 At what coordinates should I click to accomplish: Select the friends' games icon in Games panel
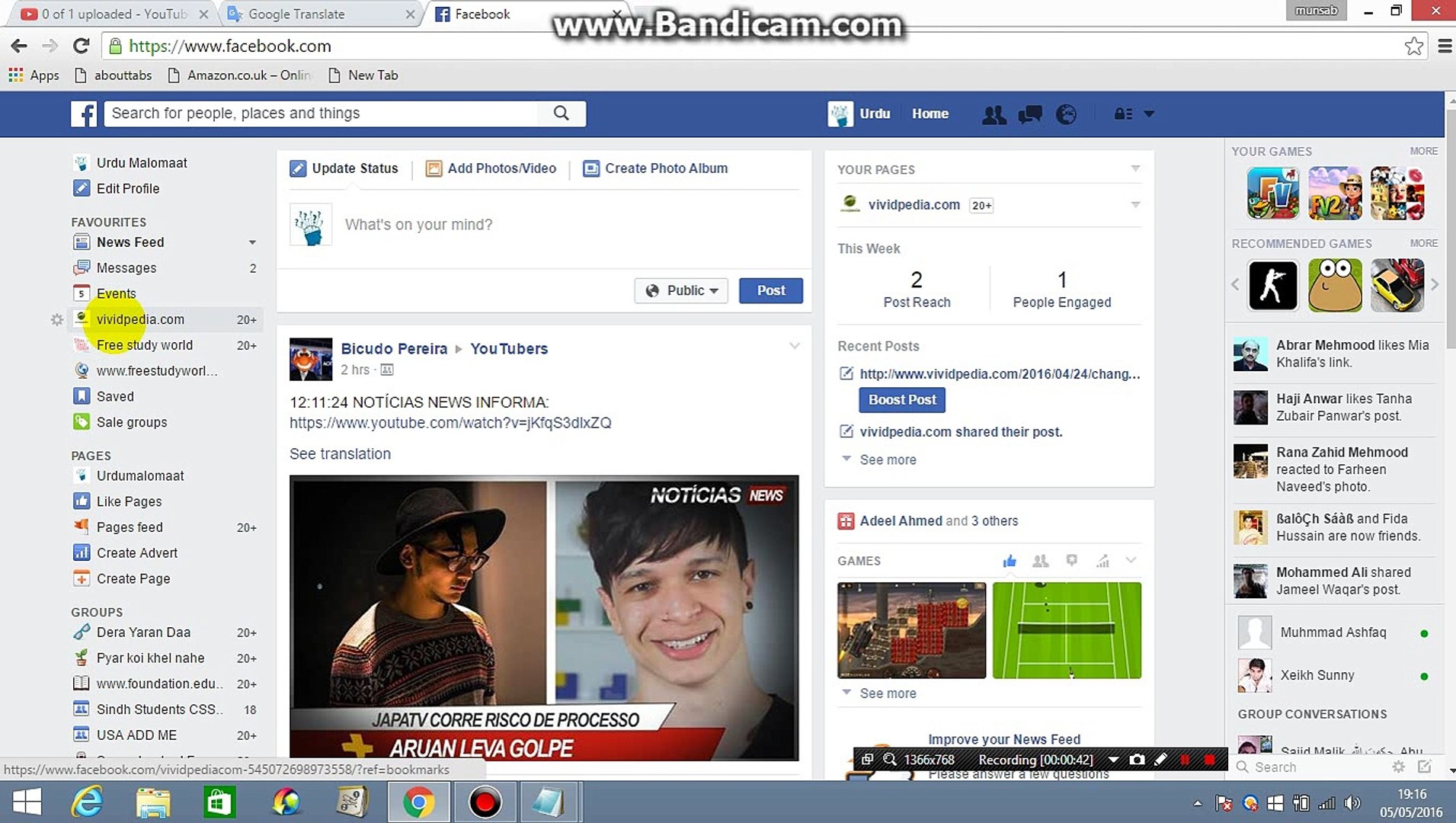[1040, 561]
